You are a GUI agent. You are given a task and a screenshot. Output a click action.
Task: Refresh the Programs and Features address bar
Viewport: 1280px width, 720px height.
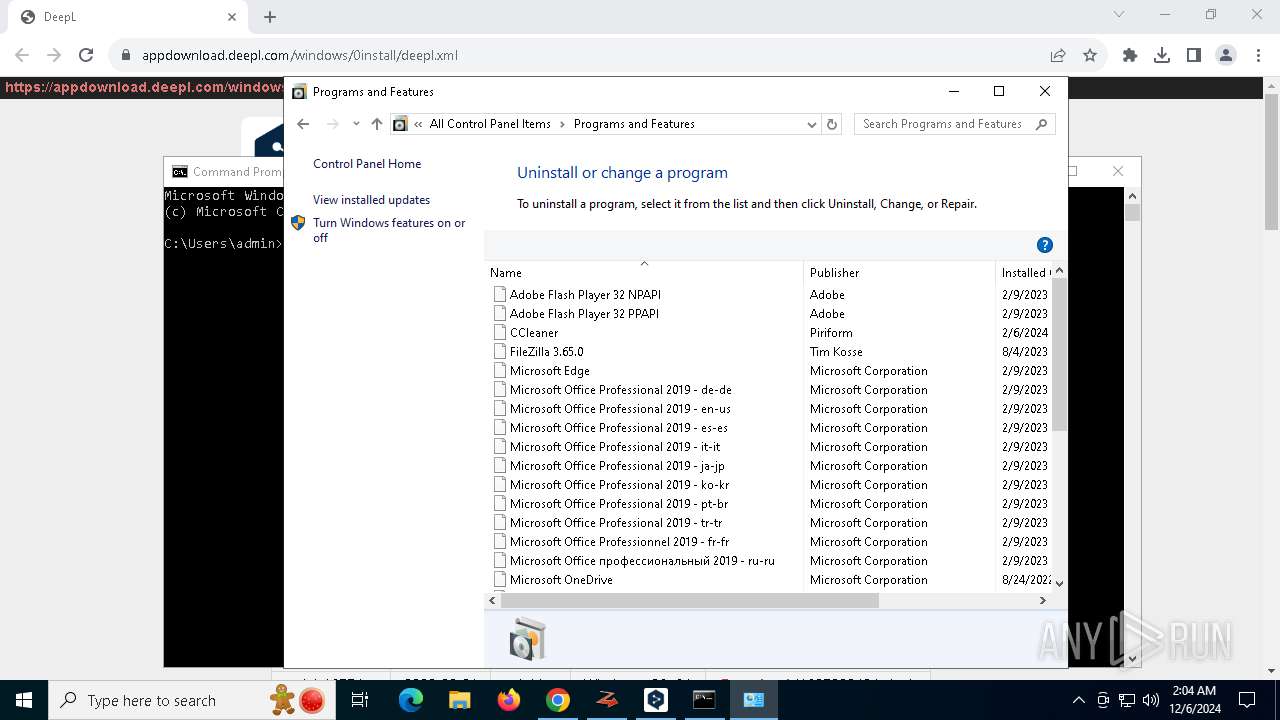coord(832,124)
